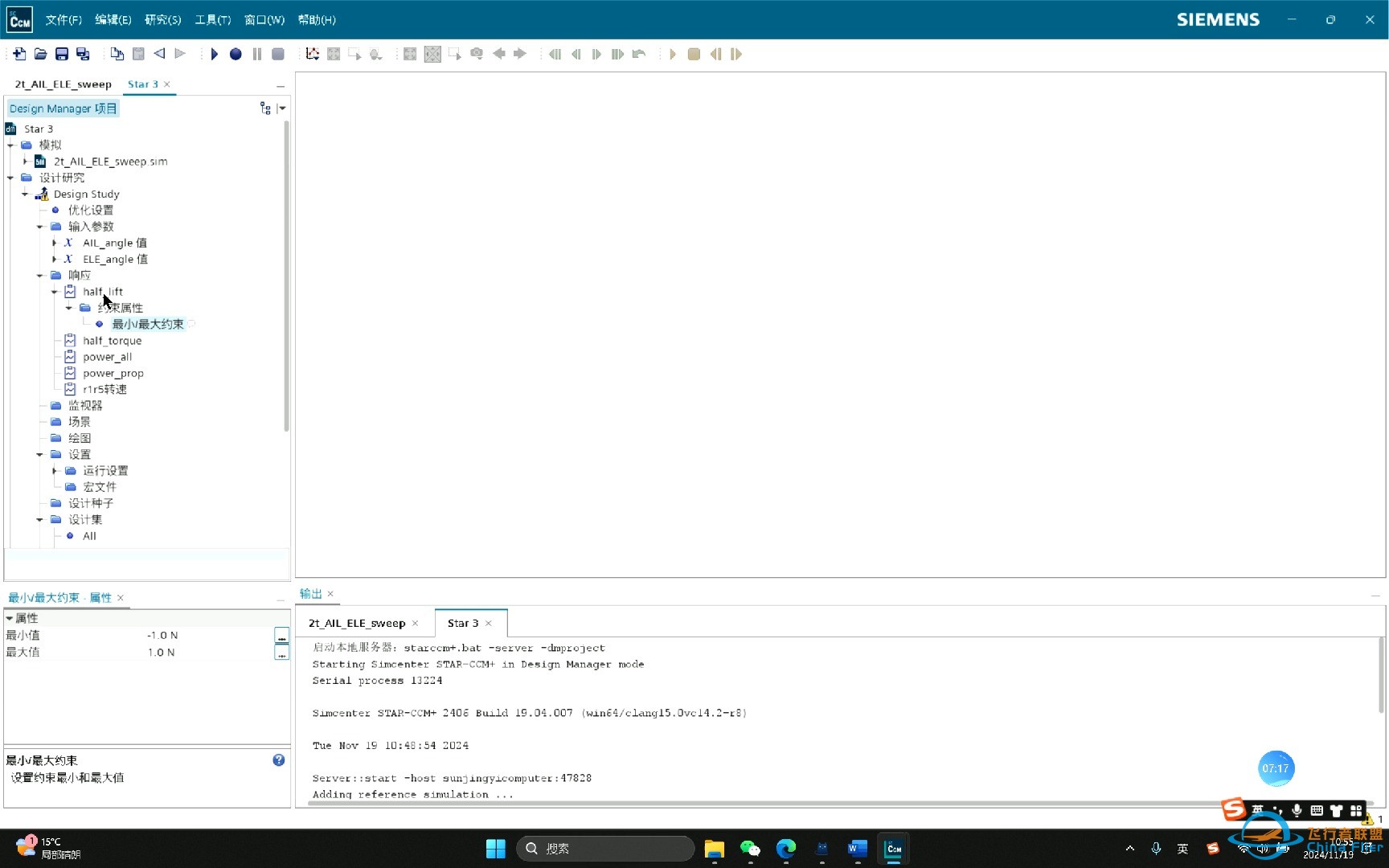Open the 文件(F) menu

pos(64,19)
